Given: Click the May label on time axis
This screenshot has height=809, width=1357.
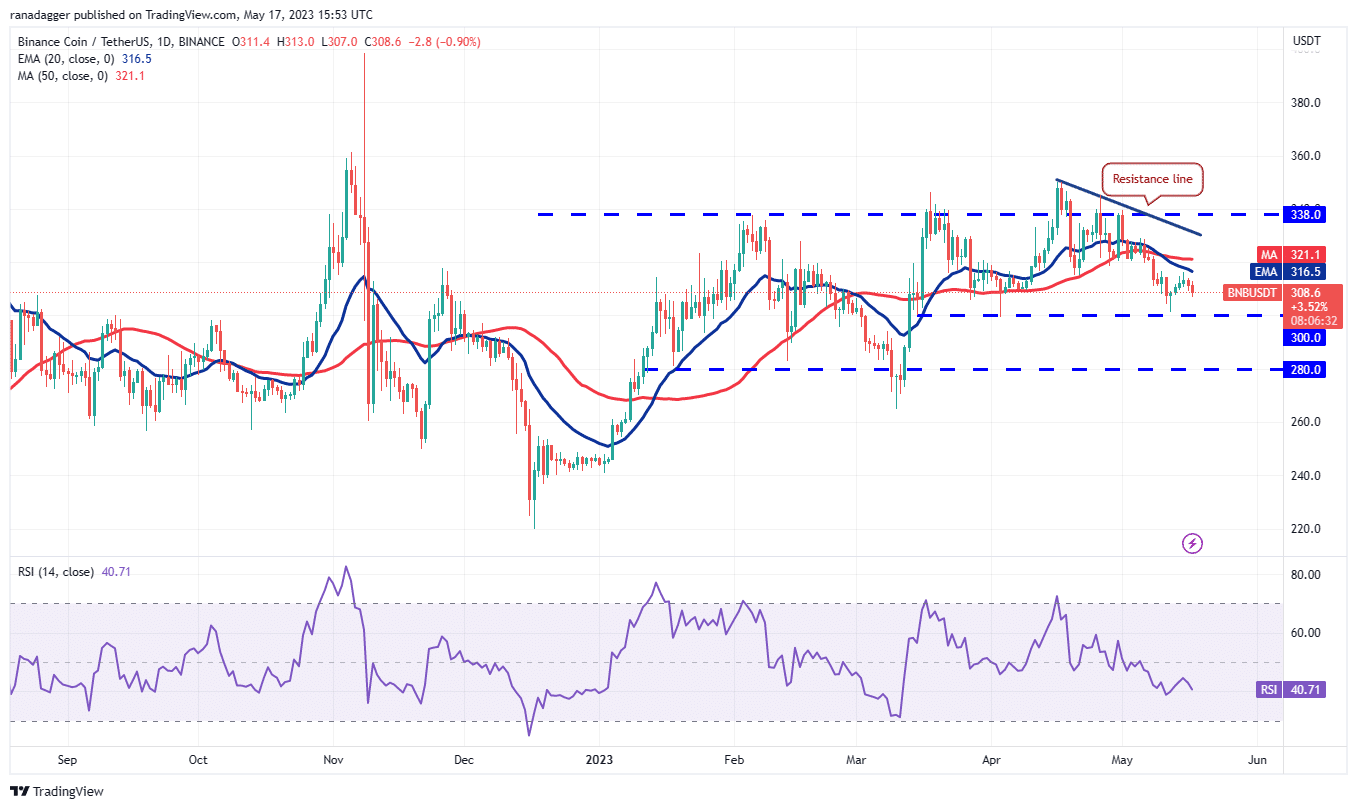Looking at the screenshot, I should click(1123, 760).
